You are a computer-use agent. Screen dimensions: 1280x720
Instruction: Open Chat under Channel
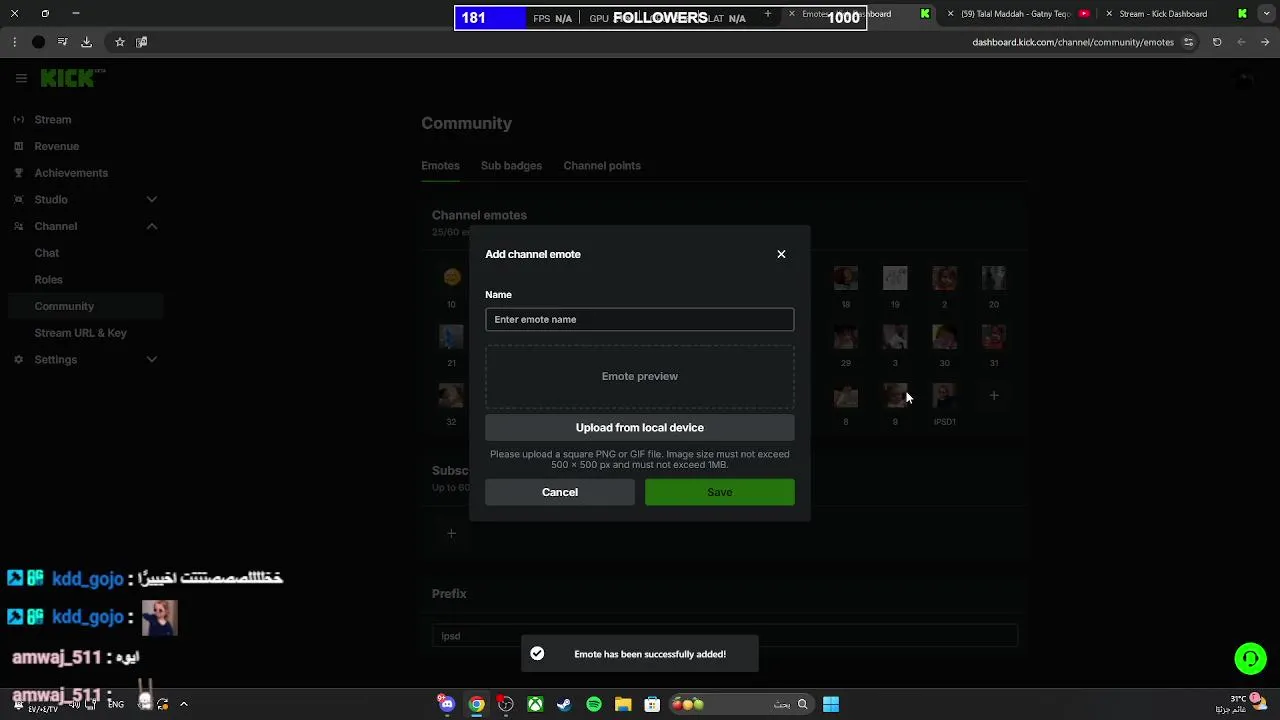[47, 253]
